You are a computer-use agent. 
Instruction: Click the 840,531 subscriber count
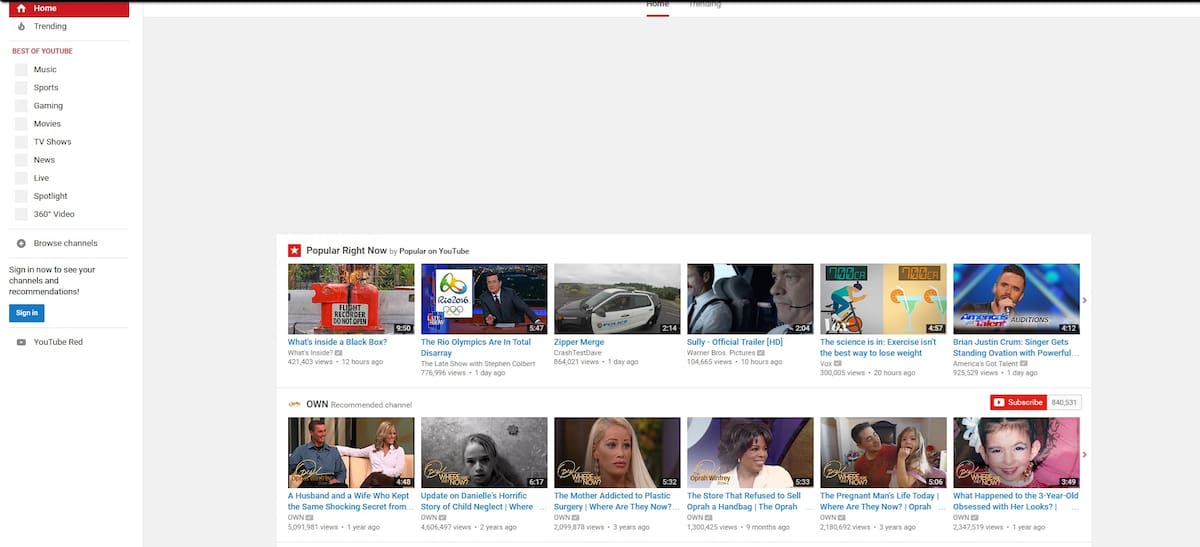click(x=1065, y=402)
